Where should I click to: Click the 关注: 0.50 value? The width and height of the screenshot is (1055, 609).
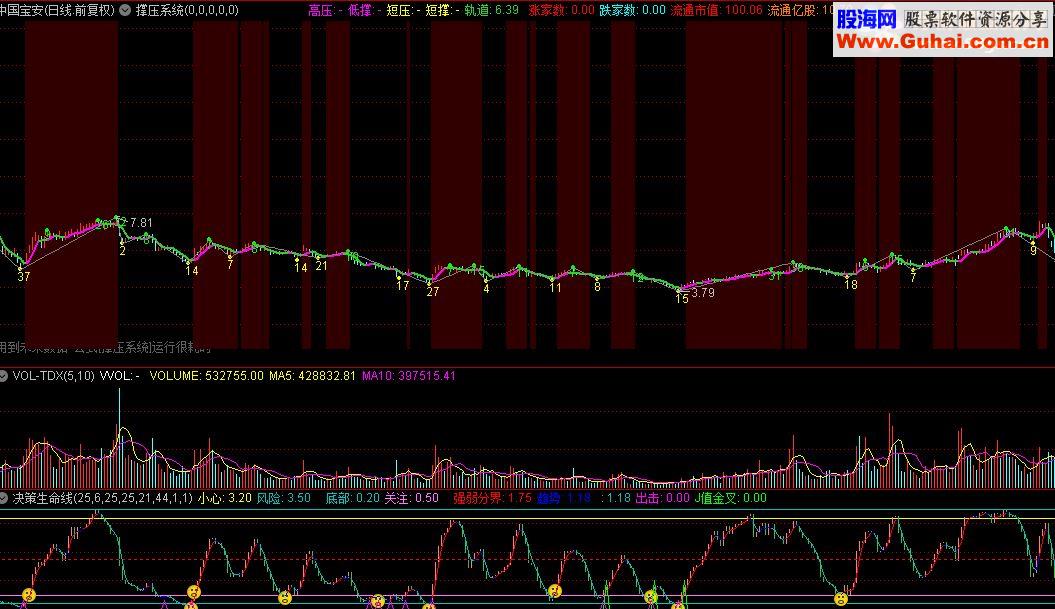pos(411,499)
